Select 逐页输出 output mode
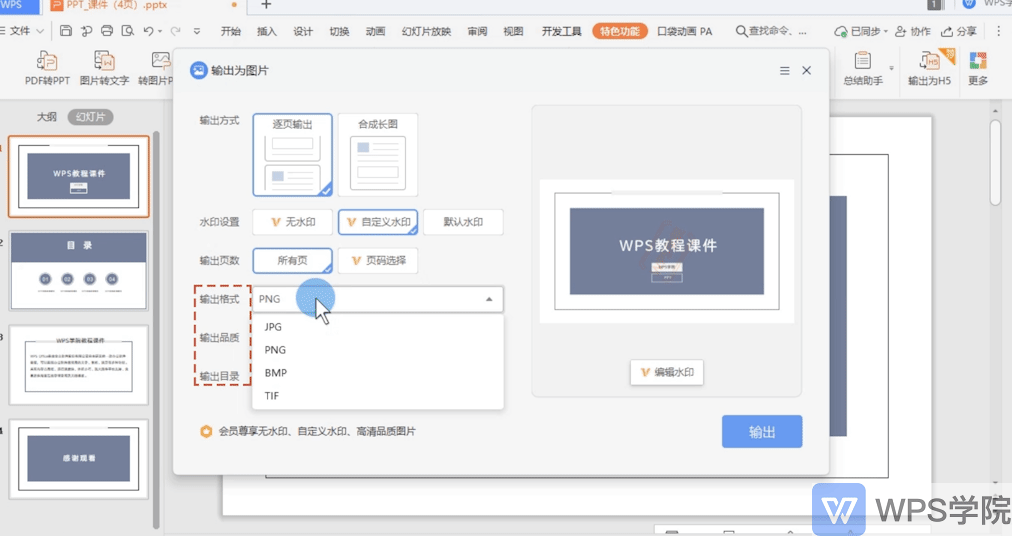This screenshot has width=1012, height=536. (x=292, y=155)
